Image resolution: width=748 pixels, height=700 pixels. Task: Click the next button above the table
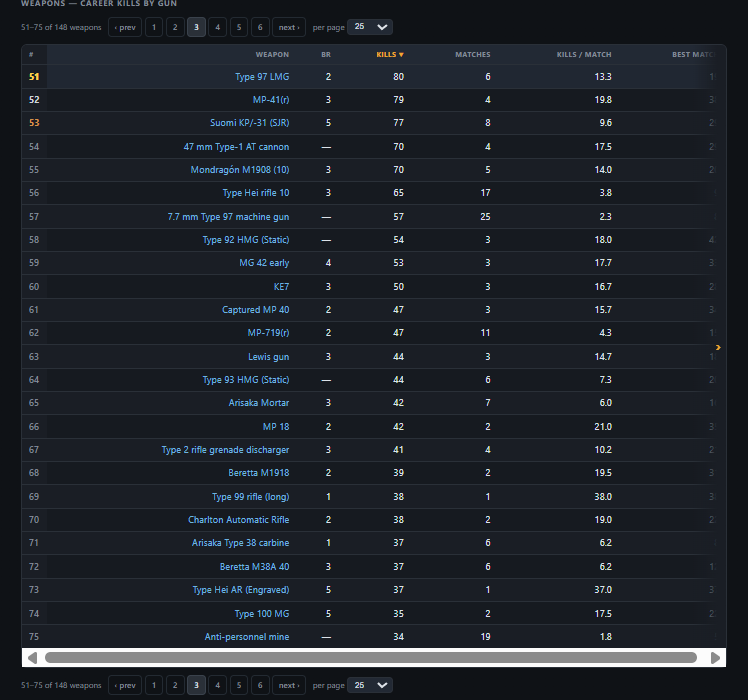pyautogui.click(x=289, y=27)
